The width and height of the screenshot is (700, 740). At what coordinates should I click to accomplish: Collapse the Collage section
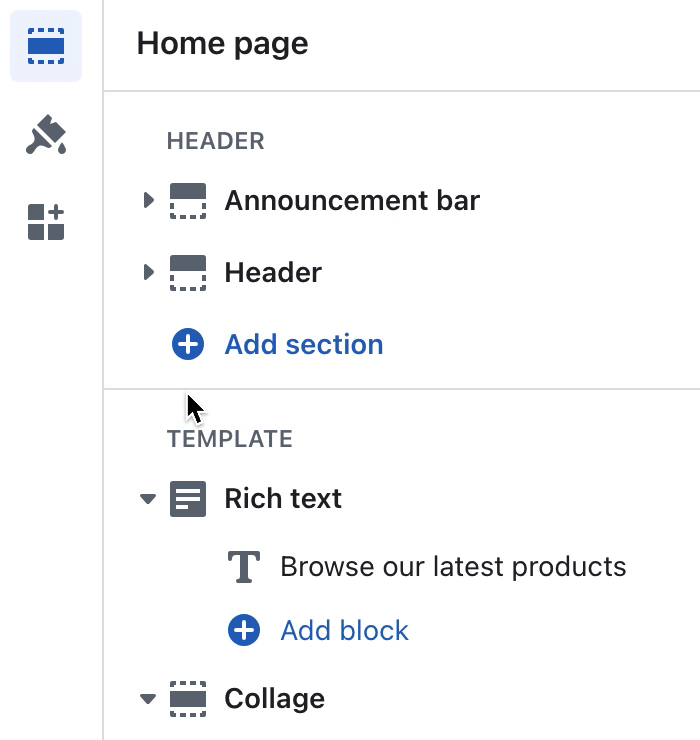148,699
